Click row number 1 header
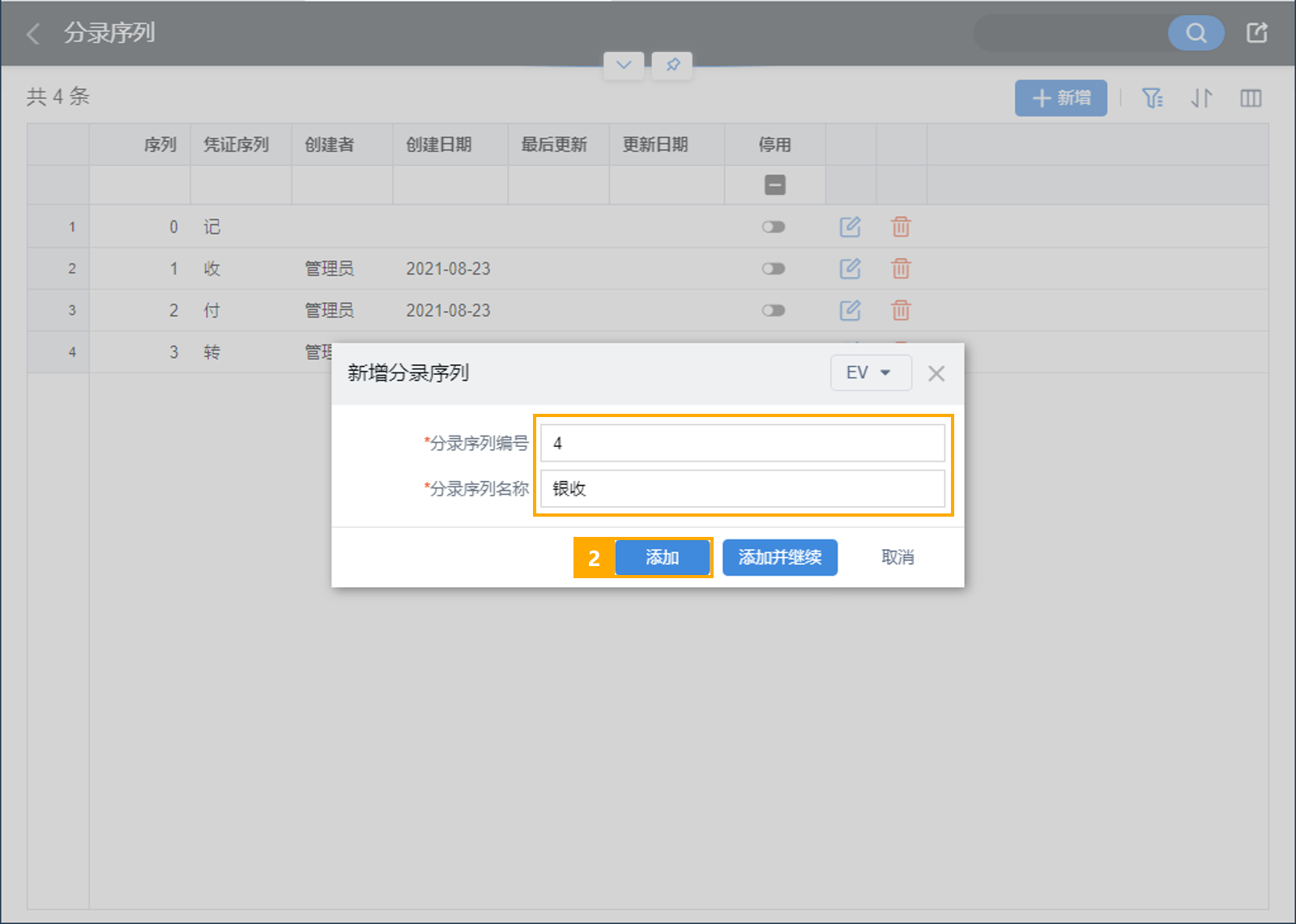 tap(58, 227)
